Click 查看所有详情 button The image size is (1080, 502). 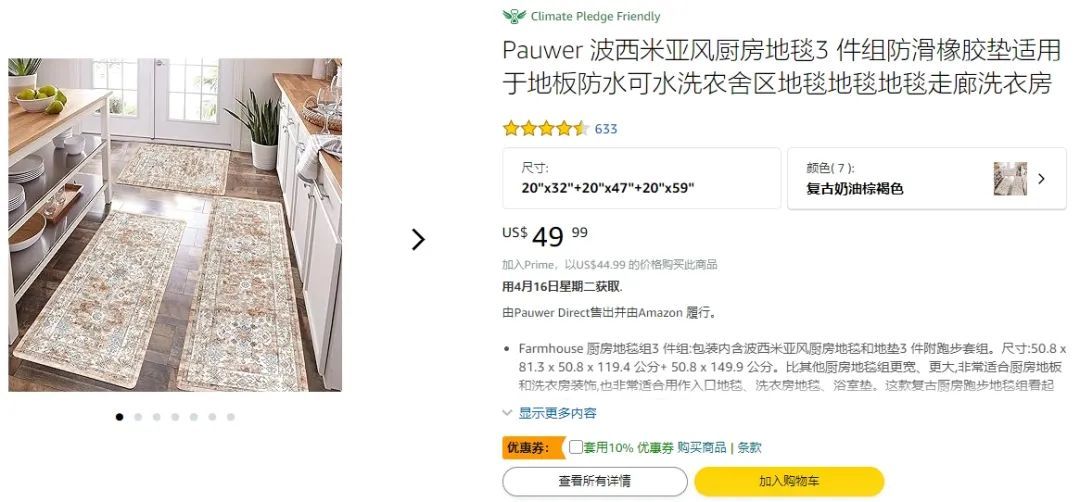(595, 481)
